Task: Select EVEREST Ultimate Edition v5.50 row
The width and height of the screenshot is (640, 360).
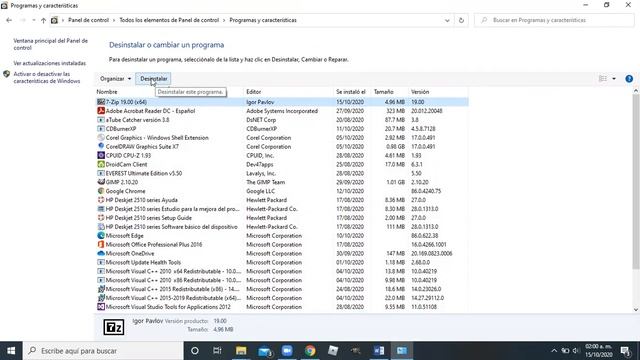Action: coord(282,173)
